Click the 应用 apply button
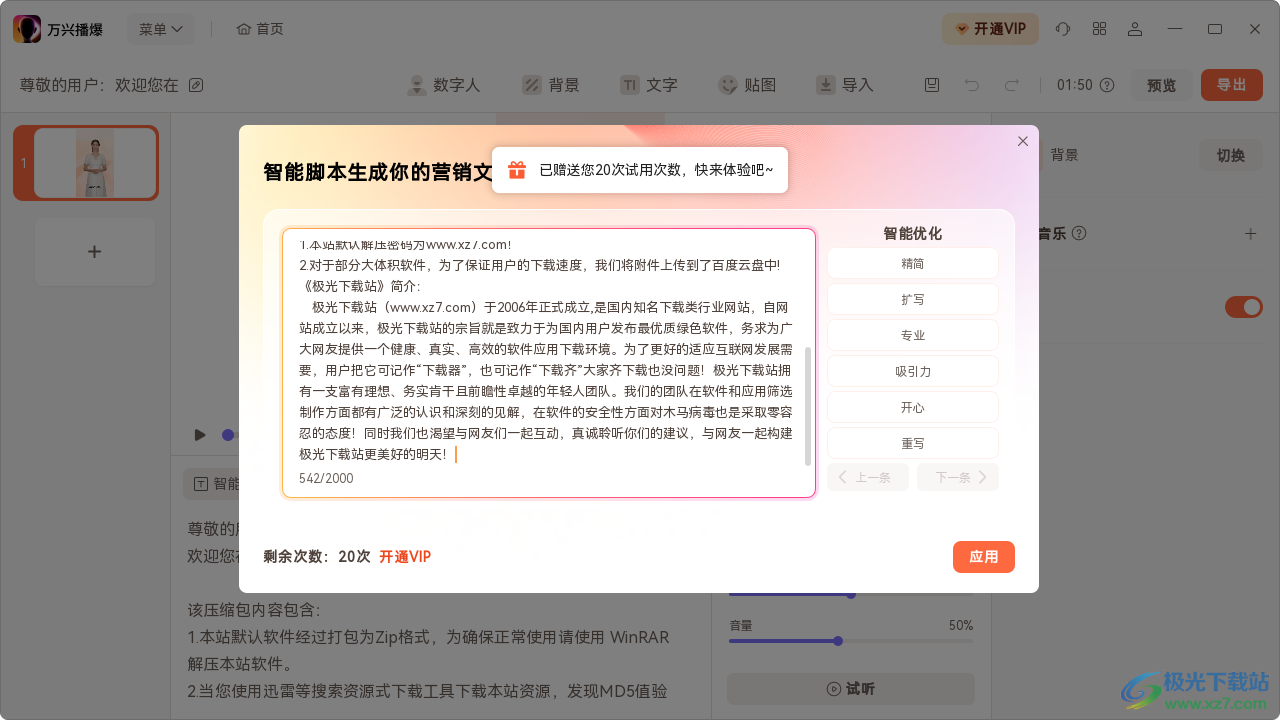1280x720 pixels. 984,557
